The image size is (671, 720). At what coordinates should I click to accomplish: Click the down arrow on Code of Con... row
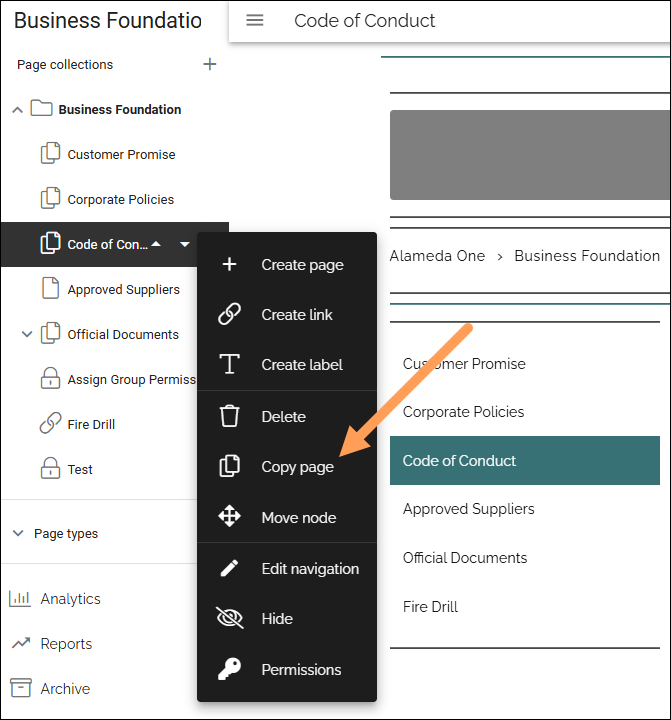click(x=185, y=244)
